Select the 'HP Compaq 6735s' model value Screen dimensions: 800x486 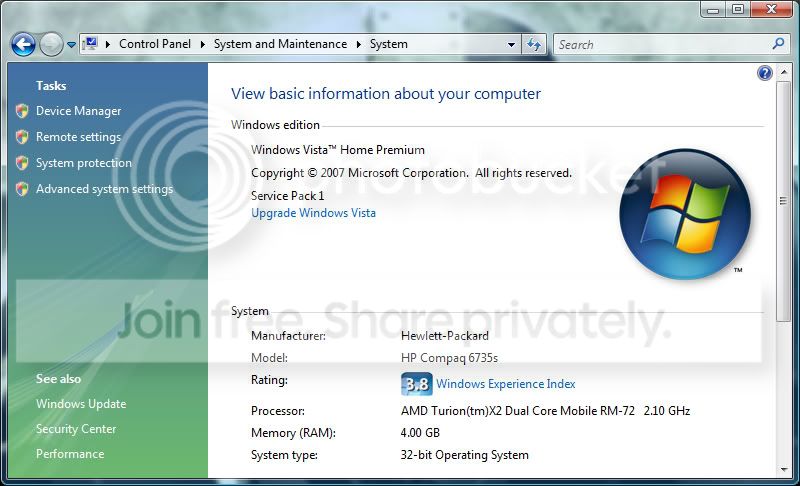click(x=449, y=357)
